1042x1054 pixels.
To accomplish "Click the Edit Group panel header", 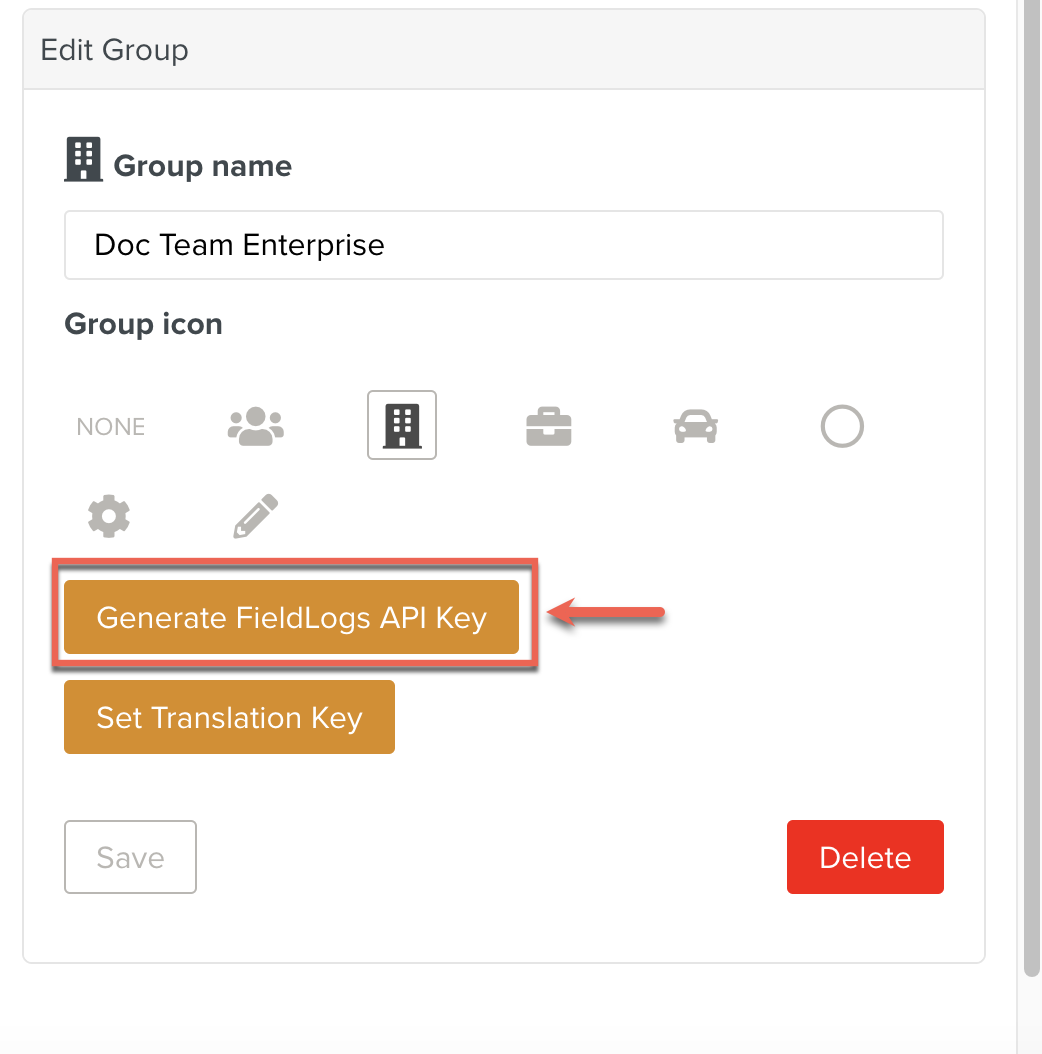I will tap(503, 50).
